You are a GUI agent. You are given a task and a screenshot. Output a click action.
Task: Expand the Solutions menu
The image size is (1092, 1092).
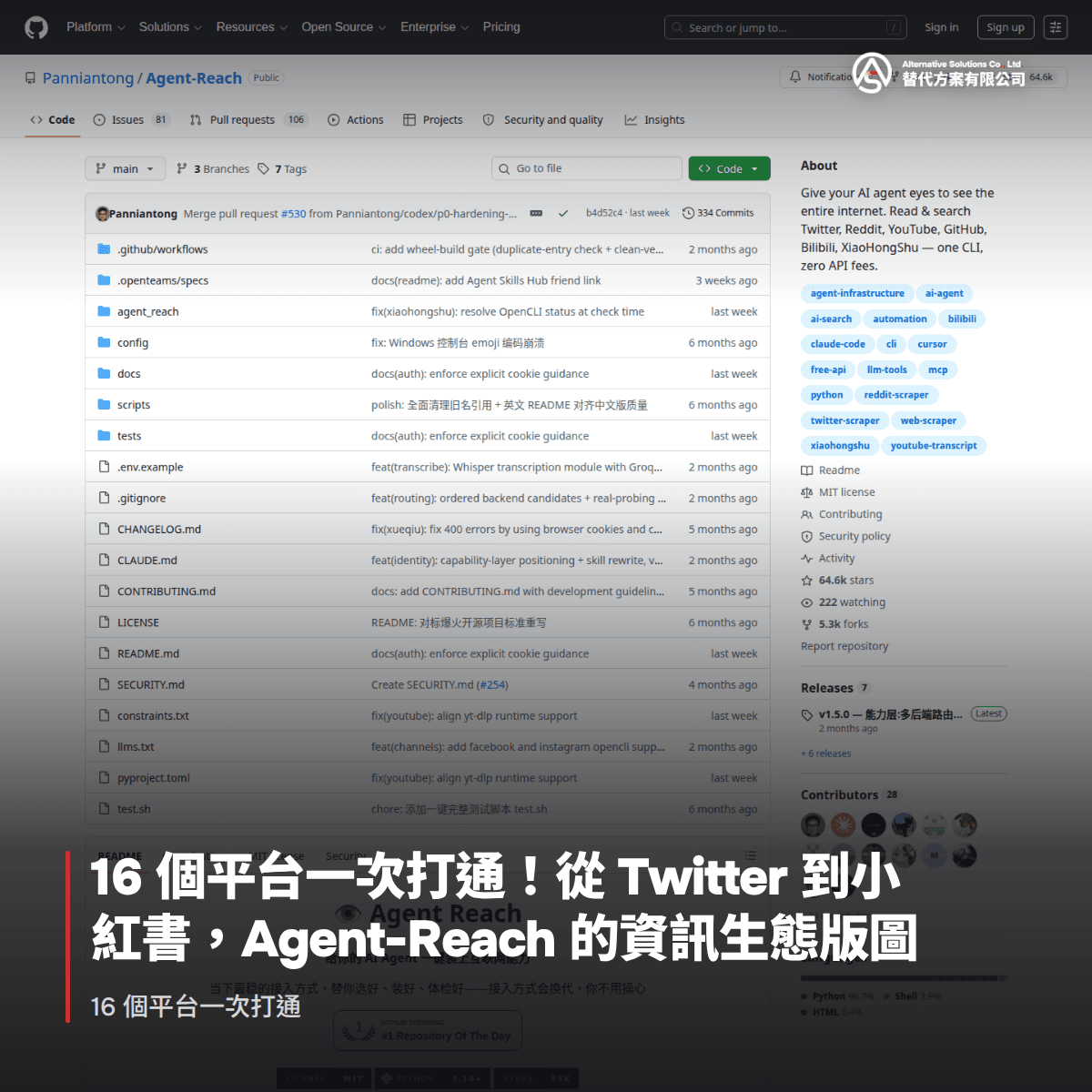tap(170, 27)
